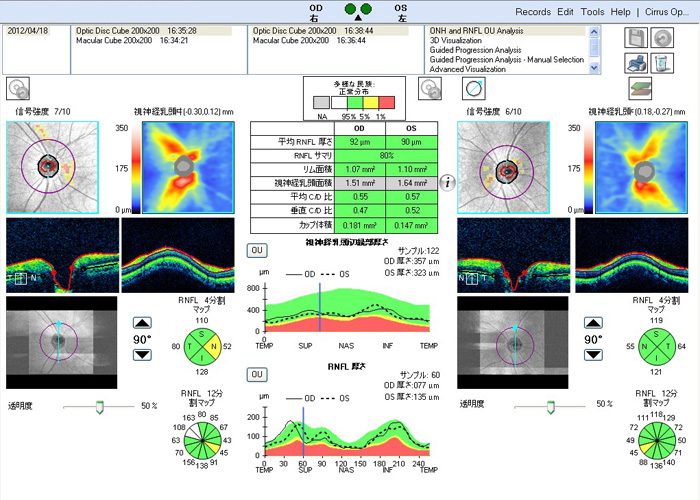
Task: Open the Records menu
Action: click(533, 12)
